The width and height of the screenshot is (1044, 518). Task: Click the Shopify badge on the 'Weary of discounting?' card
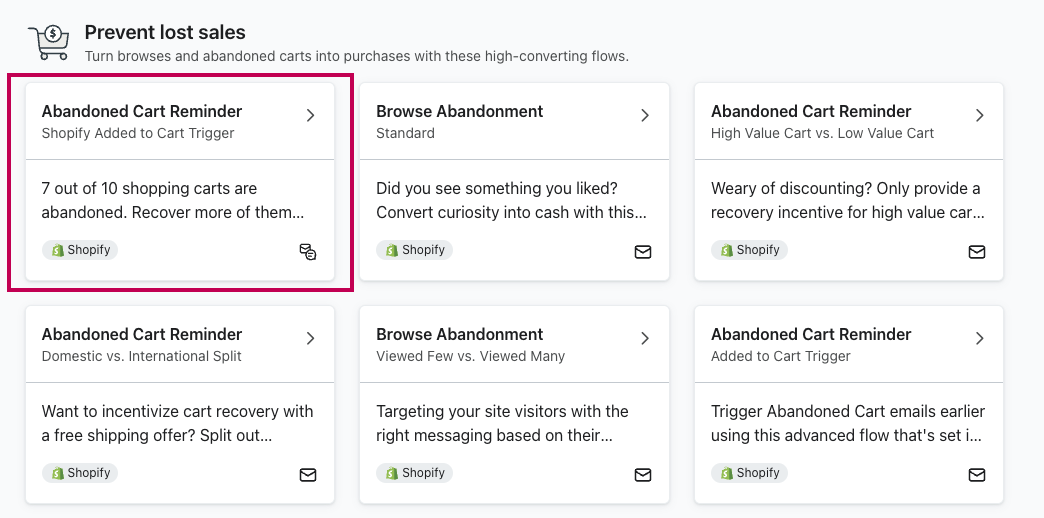(749, 250)
